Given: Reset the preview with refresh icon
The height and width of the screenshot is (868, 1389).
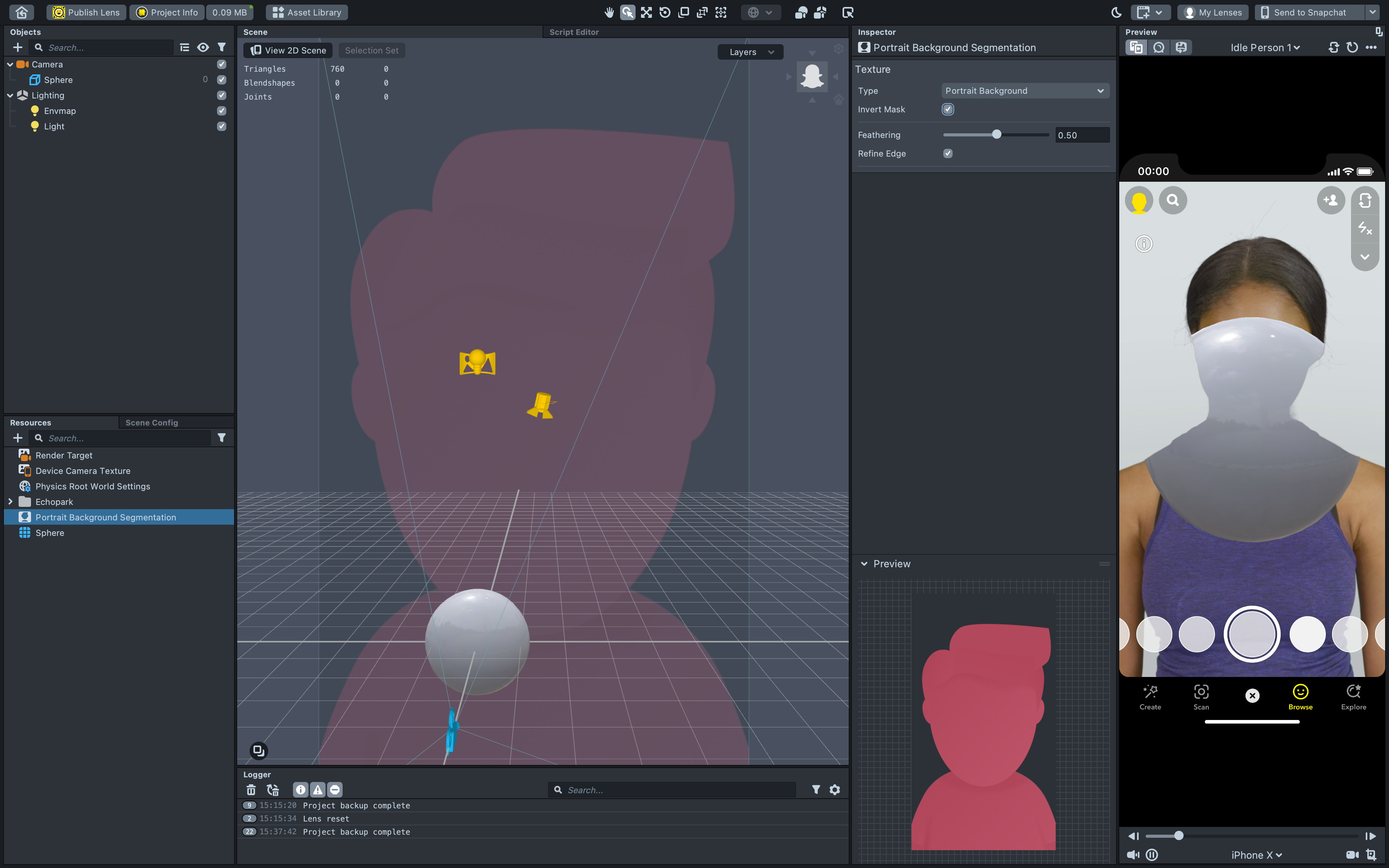Looking at the screenshot, I should click(x=1352, y=48).
